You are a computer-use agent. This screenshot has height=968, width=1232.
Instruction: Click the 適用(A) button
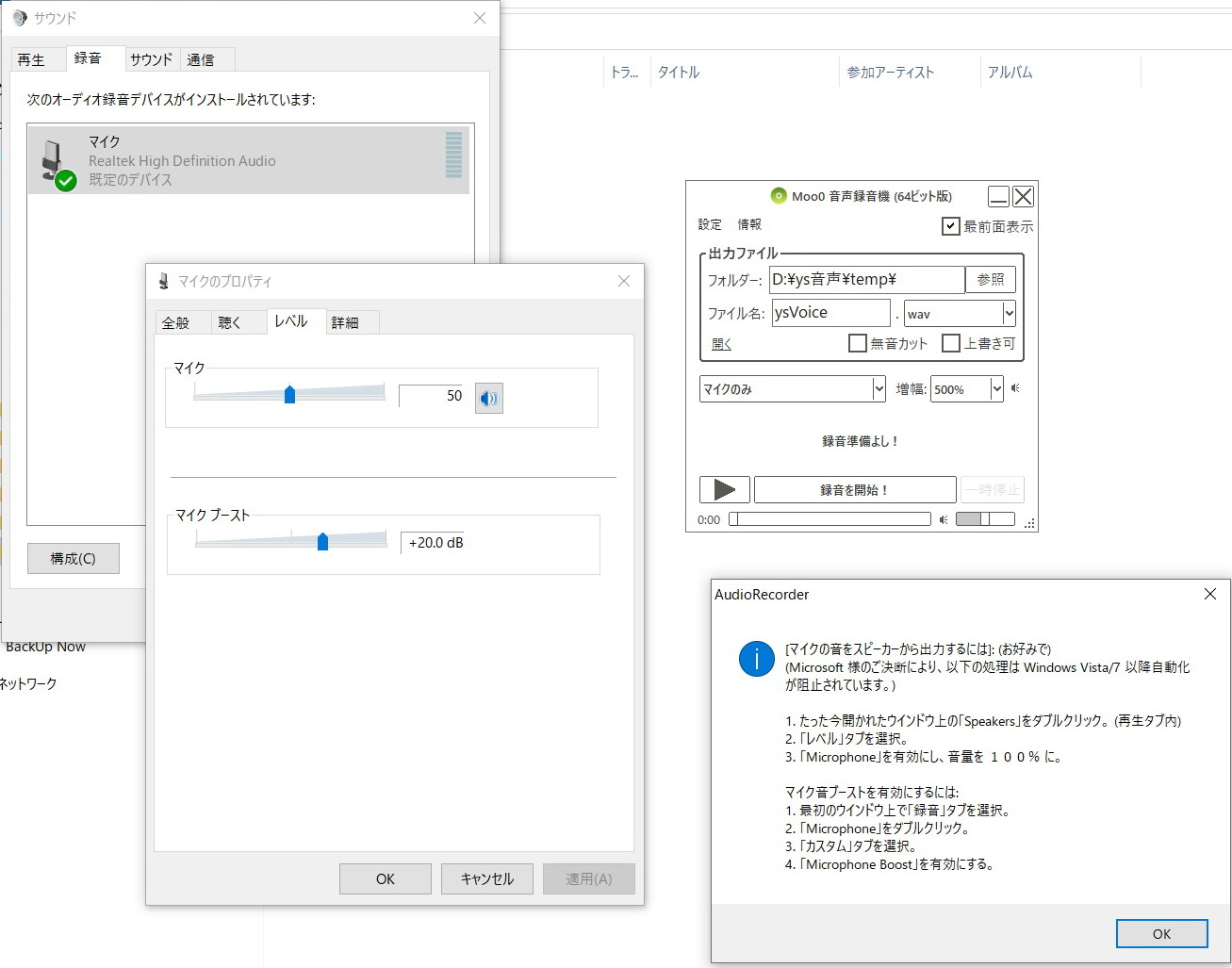589,878
